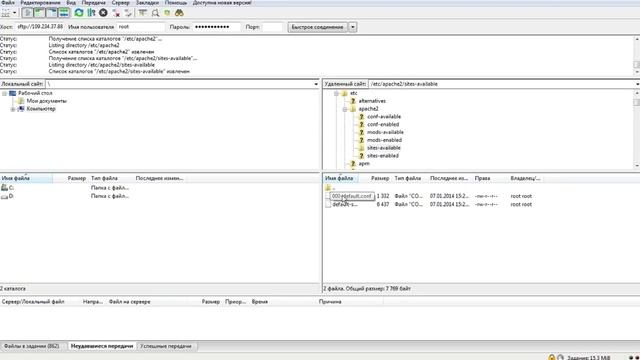The image size is (640, 360).
Task: Click the Доступна новая версия! menu item
Action: pos(222,2)
